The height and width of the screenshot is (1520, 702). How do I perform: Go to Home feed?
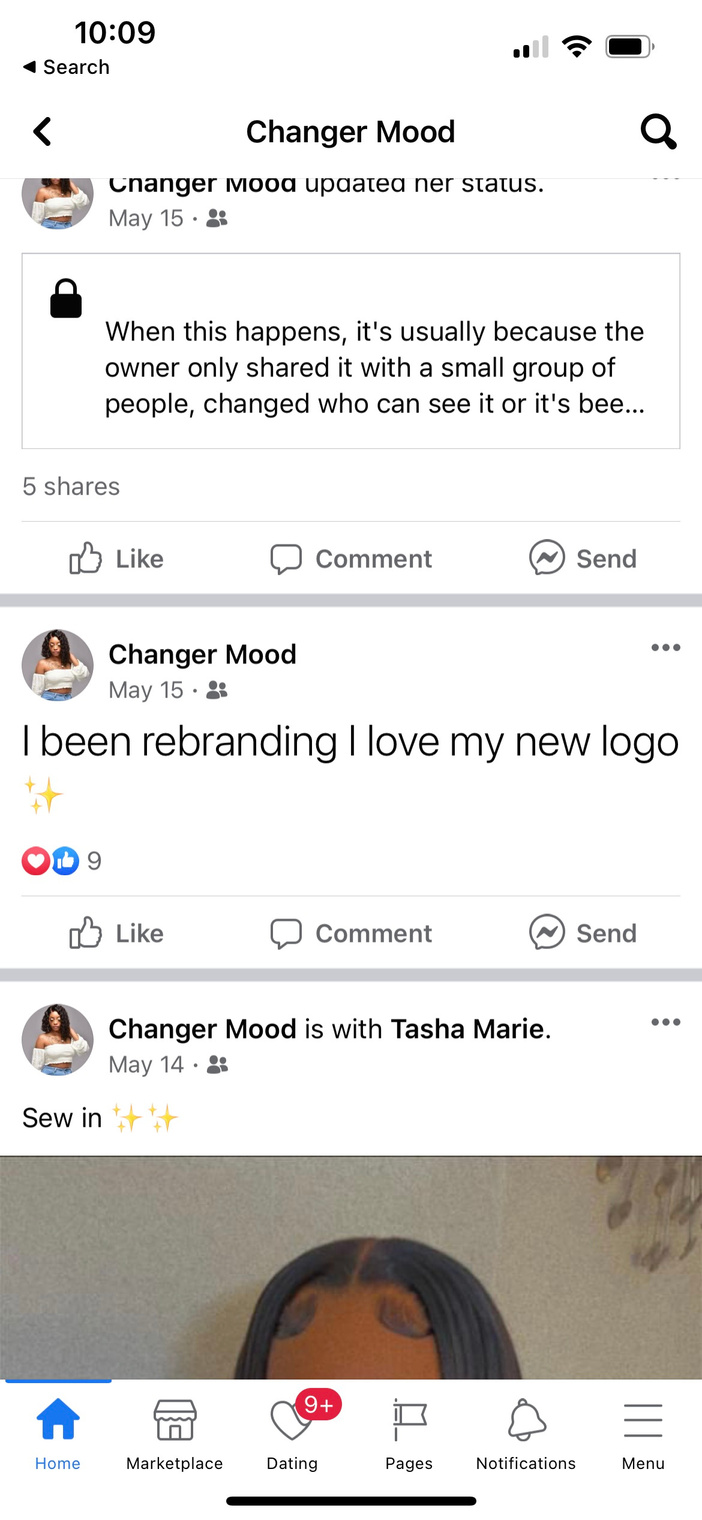point(58,1436)
